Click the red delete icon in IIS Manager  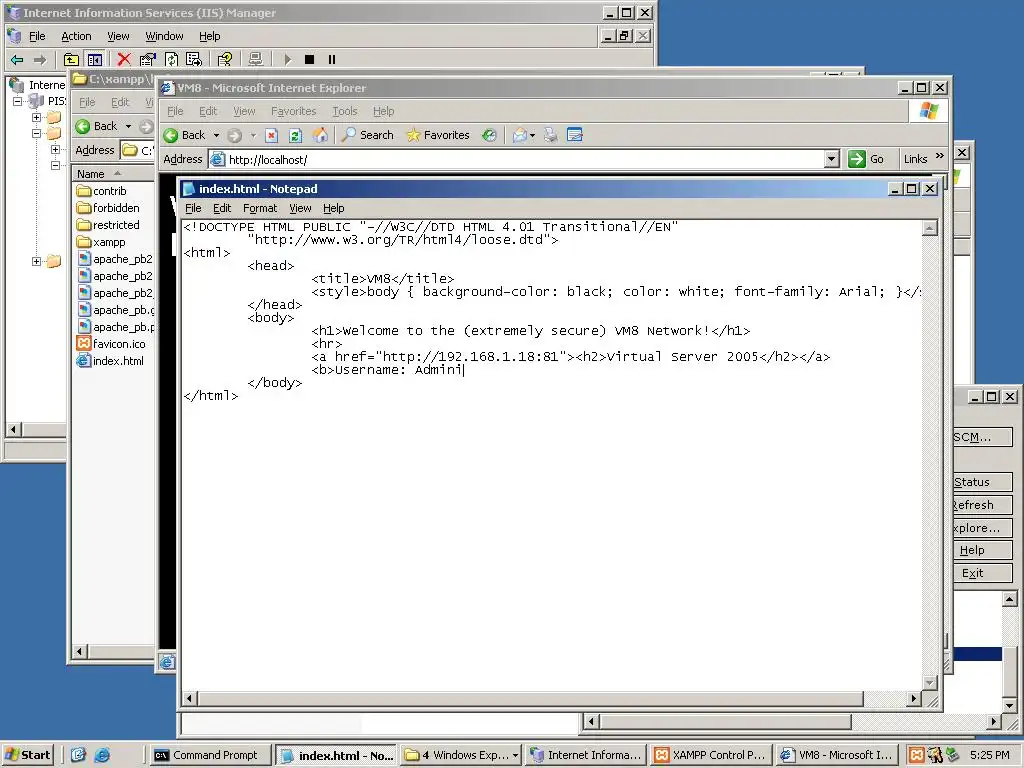pos(123,59)
